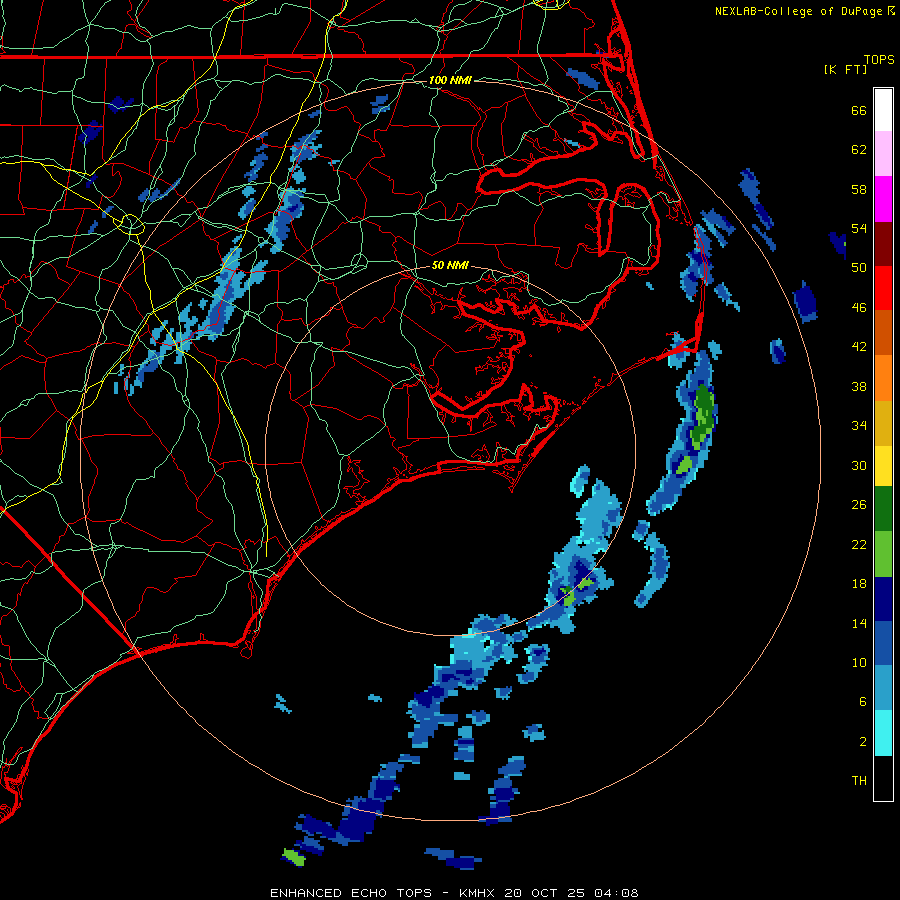Image resolution: width=900 pixels, height=900 pixels.
Task: Click the orange 42 kft legend swatch
Action: coord(883,378)
